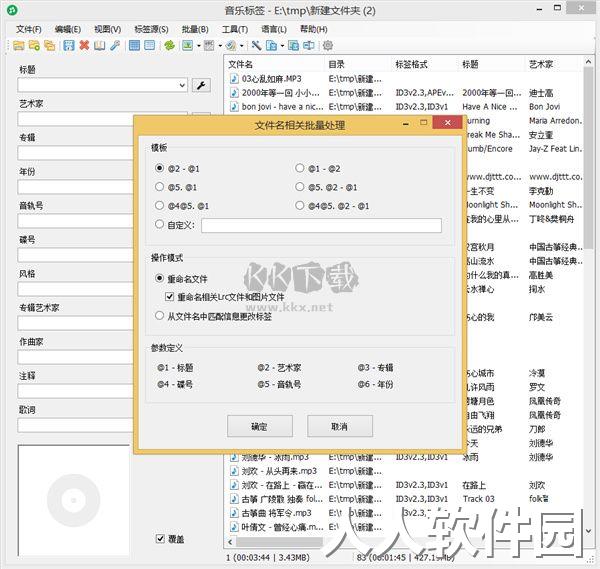The height and width of the screenshot is (569, 600).
Task: Select template radio @1 - @2
Action: [x=300, y=168]
